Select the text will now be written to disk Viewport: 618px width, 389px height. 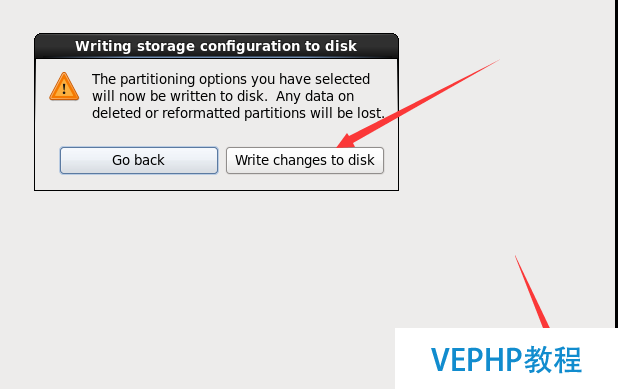tap(180, 96)
